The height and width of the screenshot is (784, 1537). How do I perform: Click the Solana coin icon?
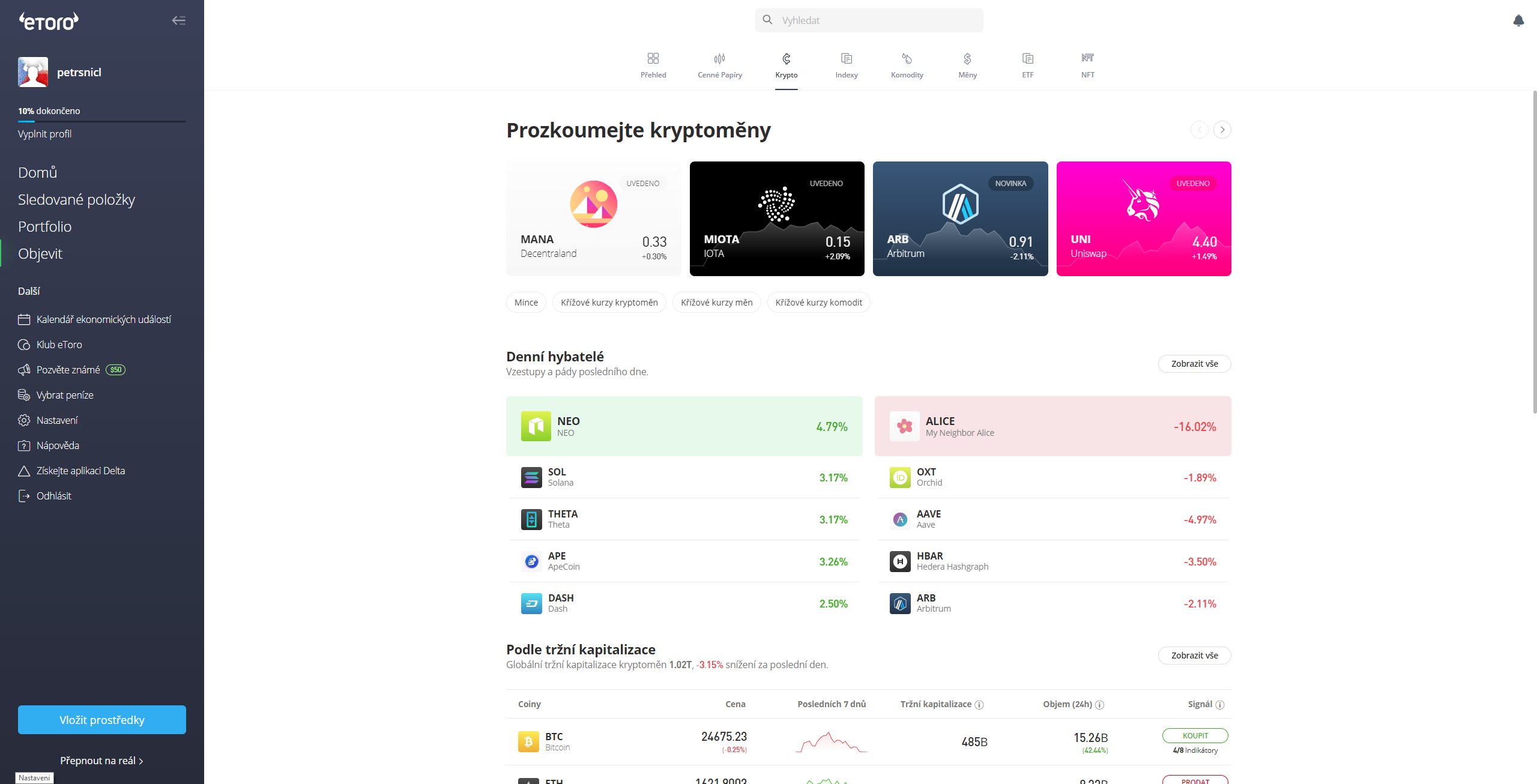click(531, 477)
